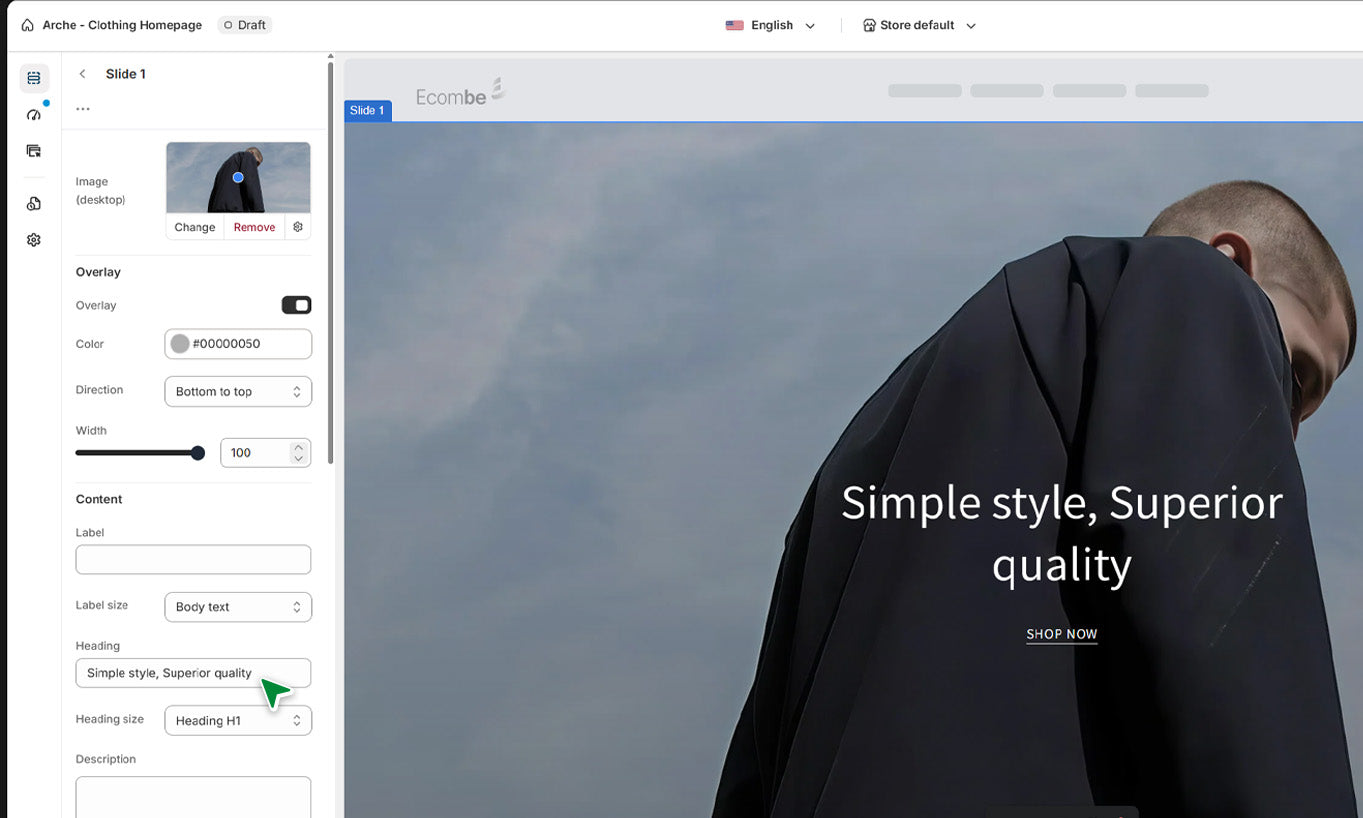
Task: Expand the Label size dropdown
Action: pos(238,607)
